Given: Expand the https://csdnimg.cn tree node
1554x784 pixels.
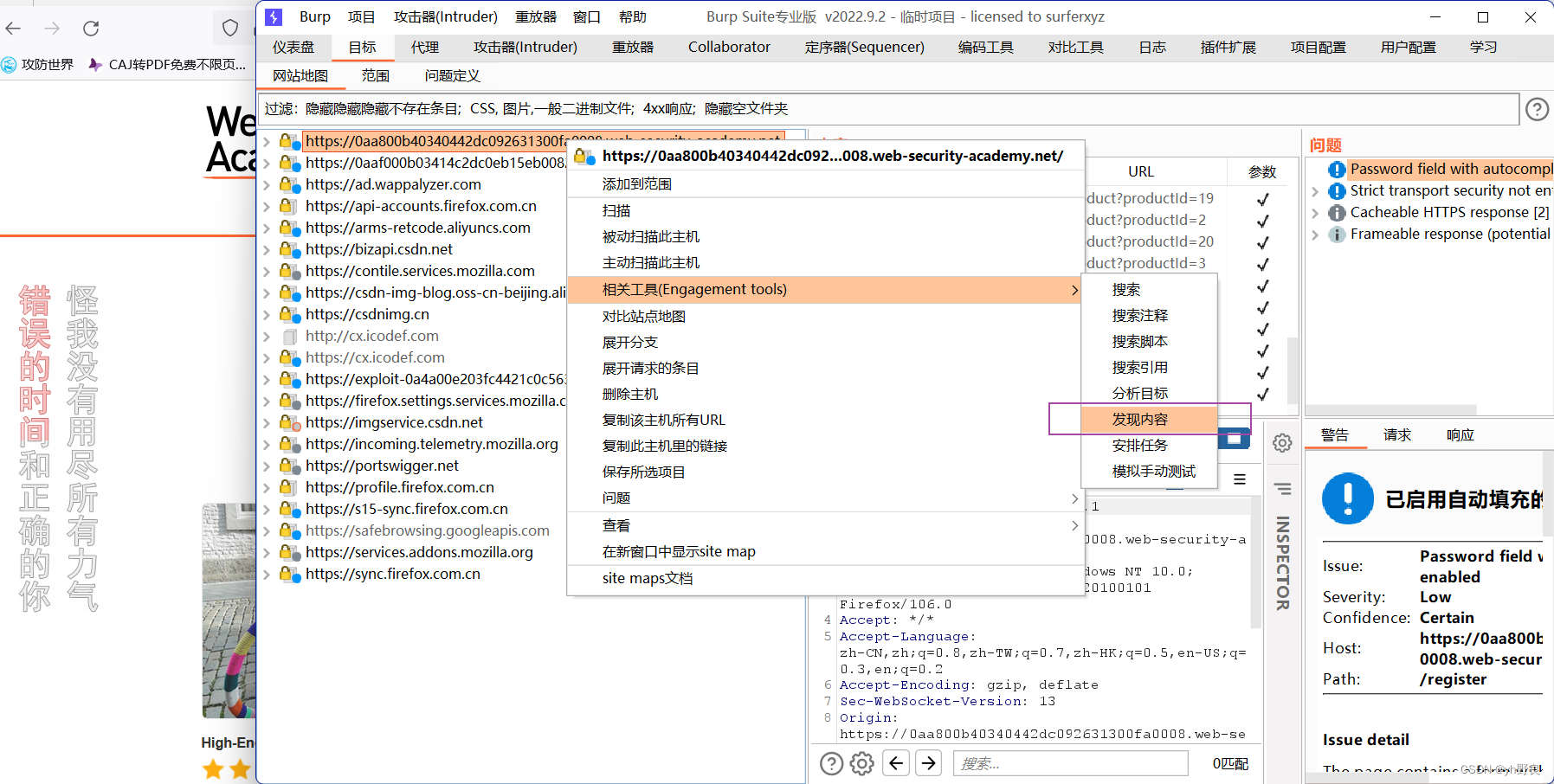Looking at the screenshot, I should click(x=267, y=314).
